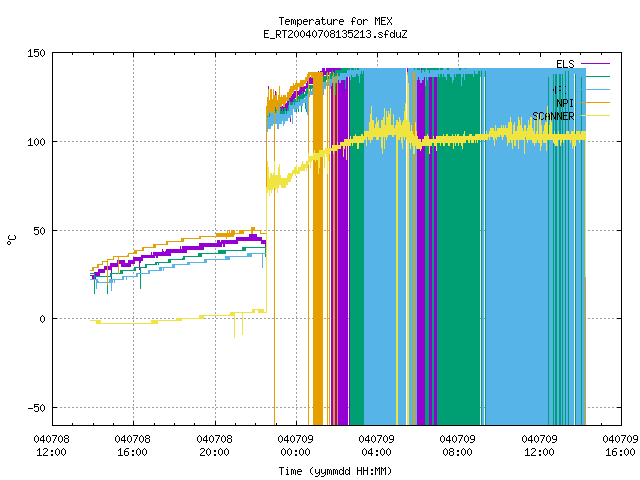640x480 pixels.
Task: Click the 040709 00:00 x-axis tick label
Action: [296, 446]
